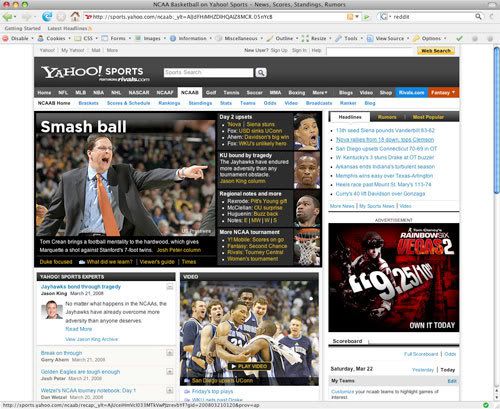Expand the More sports dropdown
The width and height of the screenshot is (500, 409).
pos(320,93)
